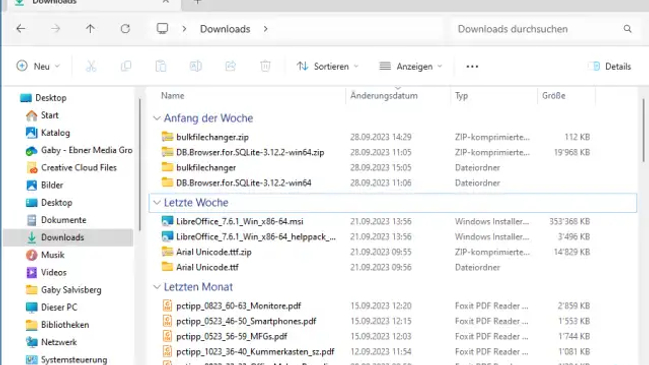Open Katalog in the navigation pane

click(x=48, y=133)
